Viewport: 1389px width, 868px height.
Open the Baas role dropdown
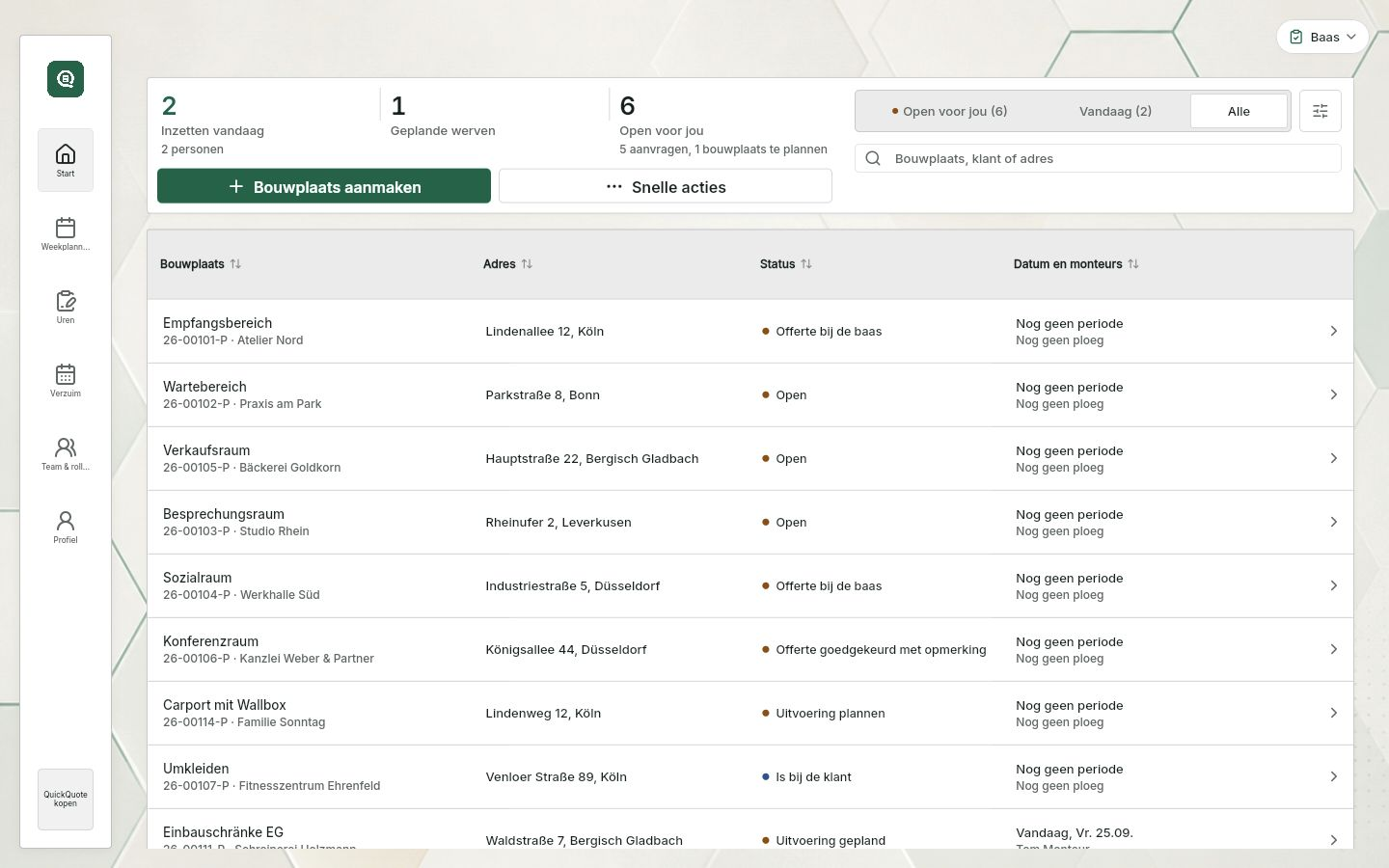pyautogui.click(x=1322, y=37)
